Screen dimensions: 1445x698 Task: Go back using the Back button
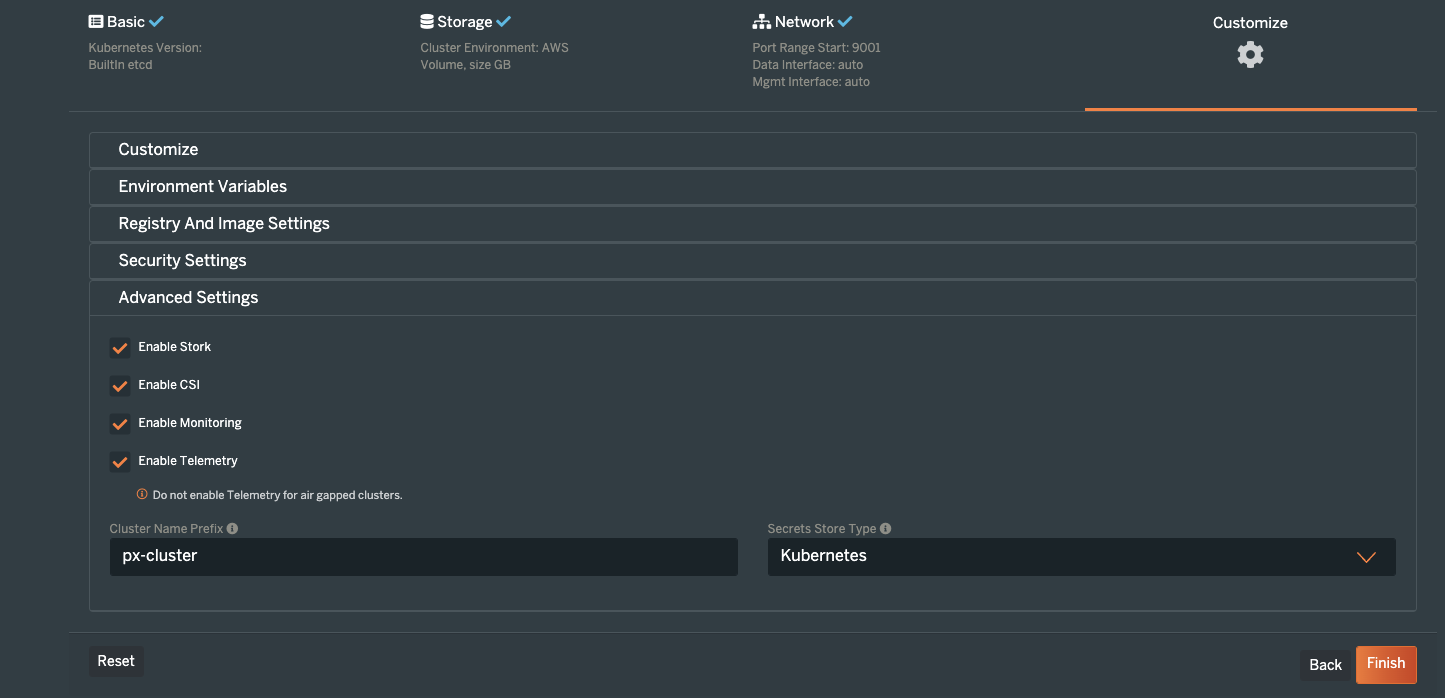(1325, 665)
